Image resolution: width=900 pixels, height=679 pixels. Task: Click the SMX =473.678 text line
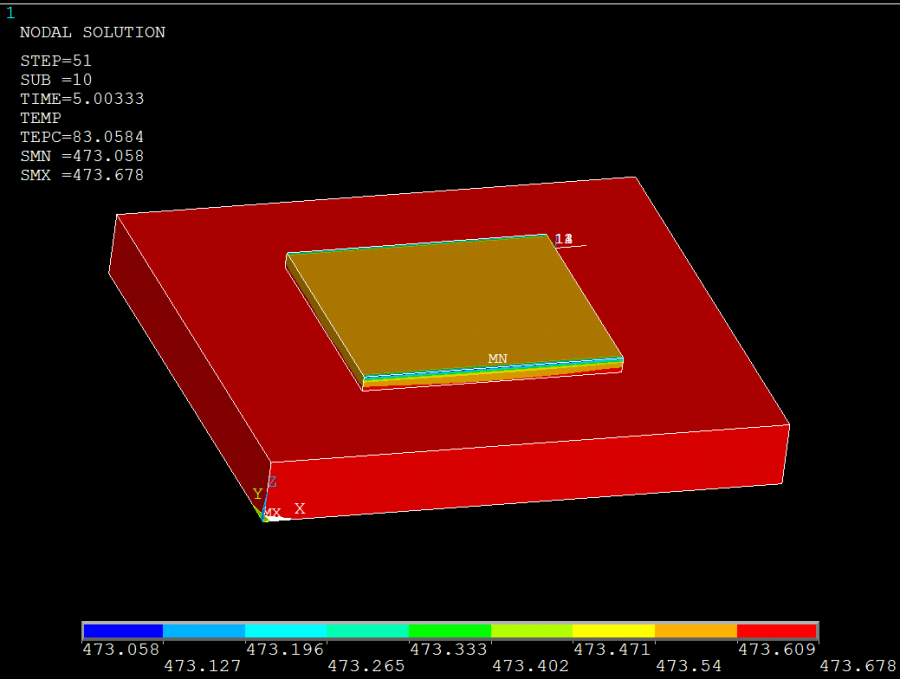point(82,175)
